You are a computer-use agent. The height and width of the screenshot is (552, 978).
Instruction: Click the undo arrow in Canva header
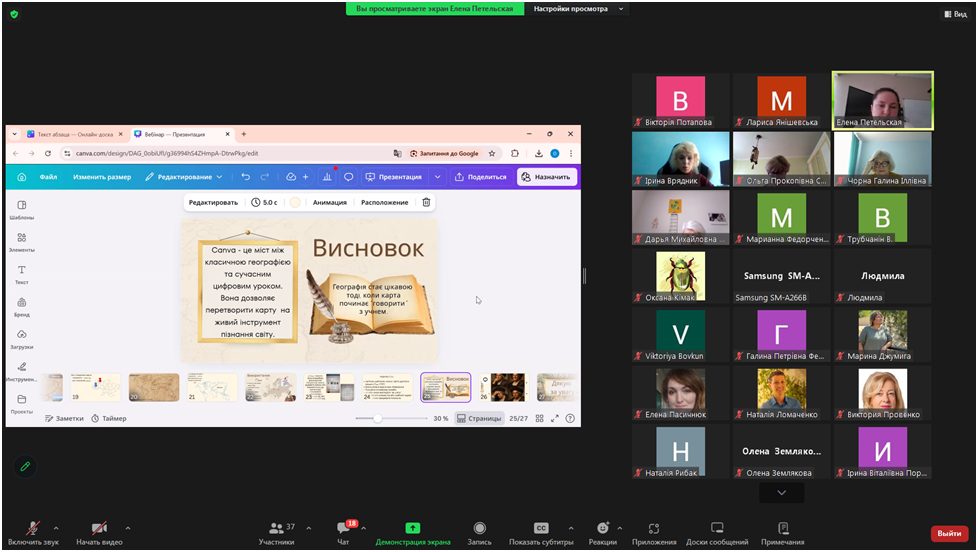coord(245,177)
